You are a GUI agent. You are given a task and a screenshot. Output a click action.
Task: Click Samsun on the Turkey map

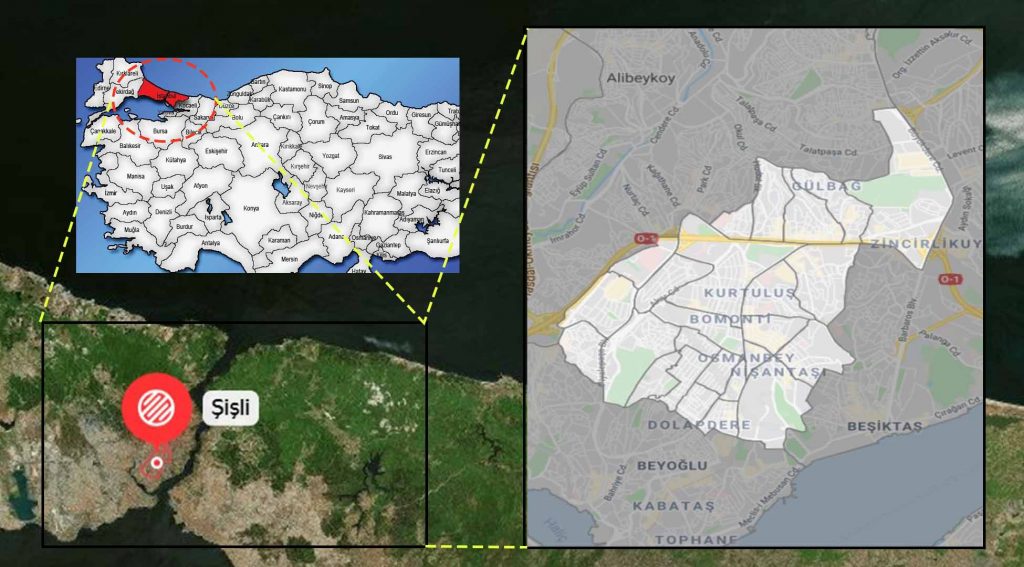pos(349,101)
